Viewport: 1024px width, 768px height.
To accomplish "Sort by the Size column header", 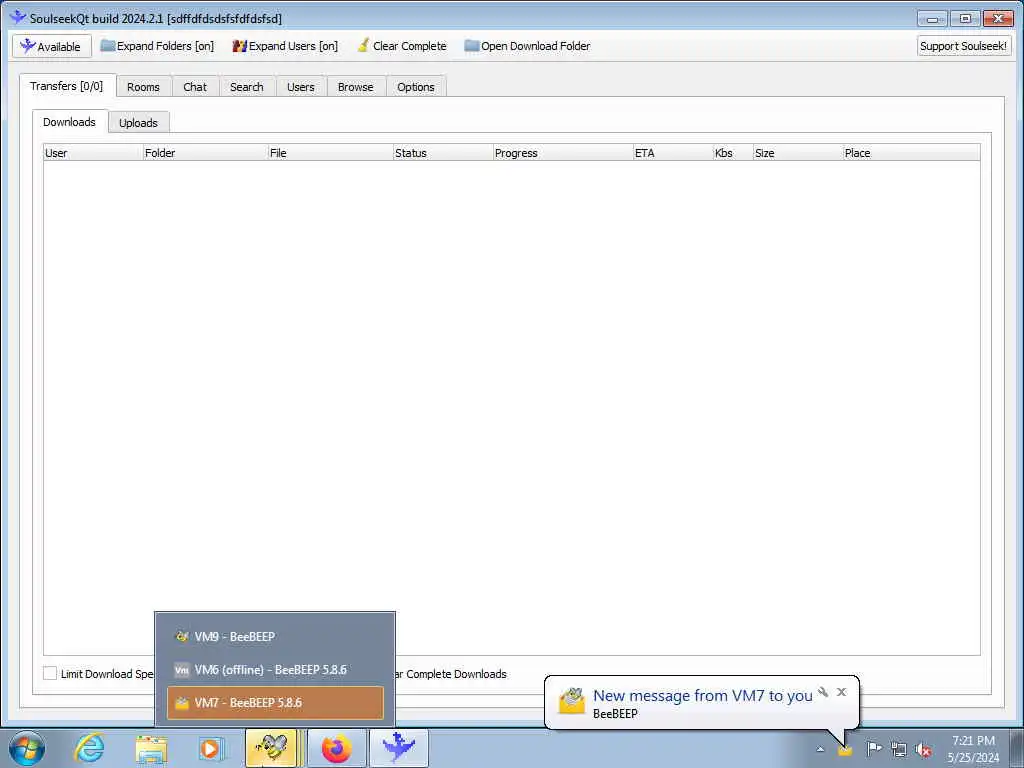I will point(798,153).
